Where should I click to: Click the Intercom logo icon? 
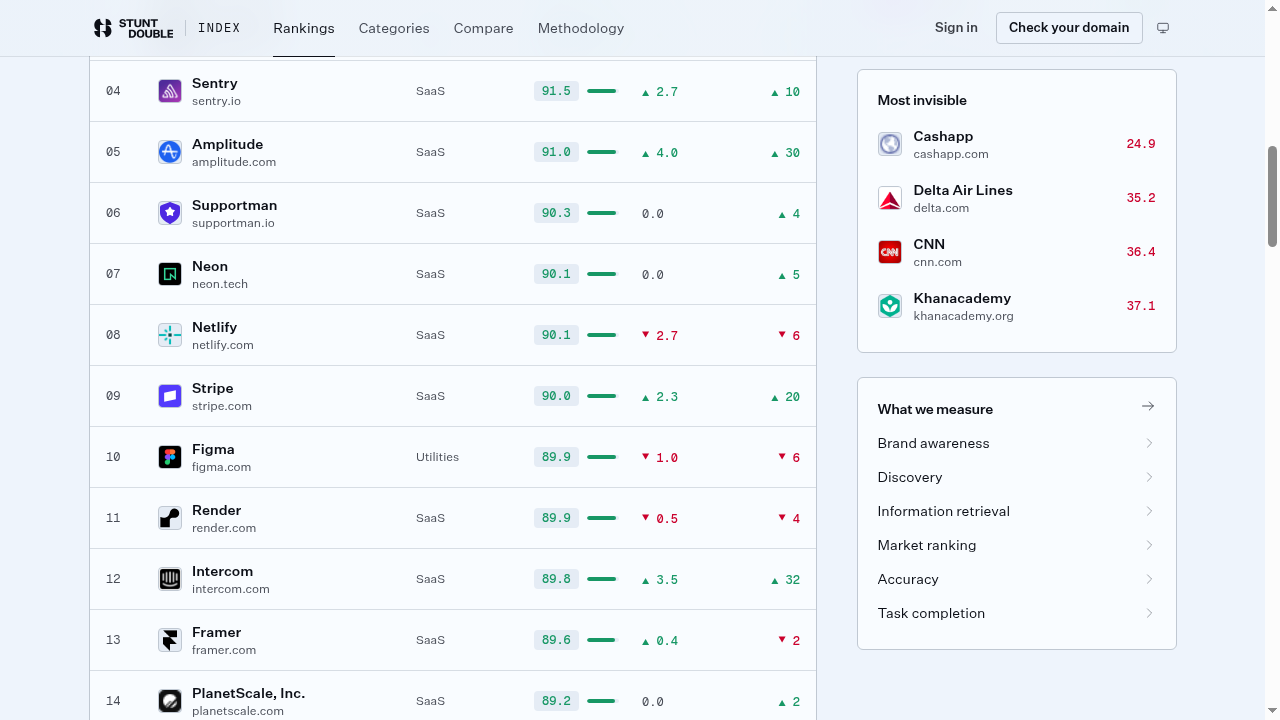(x=170, y=579)
